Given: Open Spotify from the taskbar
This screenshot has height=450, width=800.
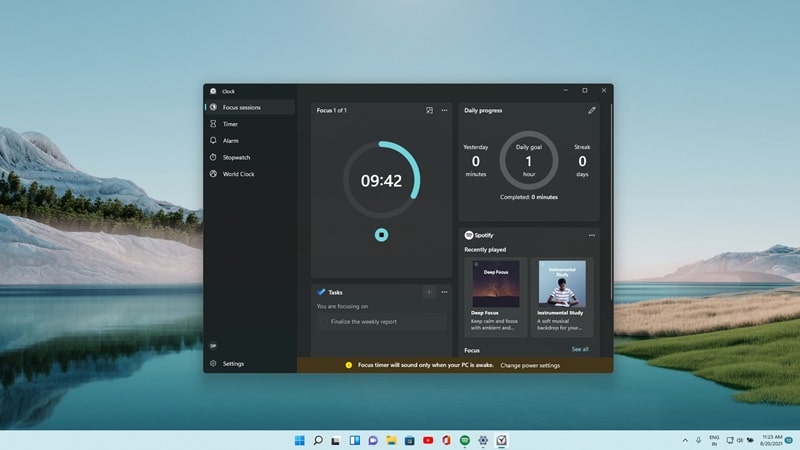Looking at the screenshot, I should point(465,440).
